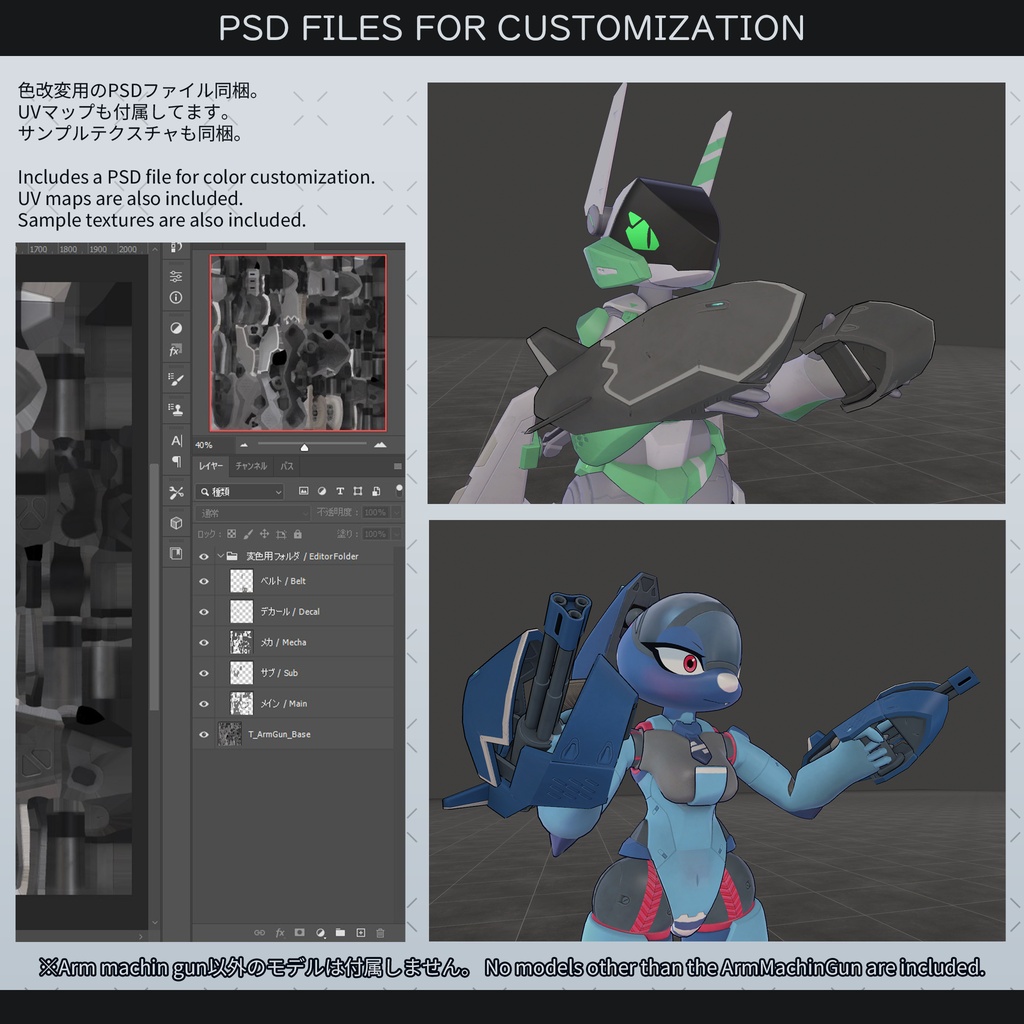
Task: Open the Character panel icon
Action: tap(176, 440)
